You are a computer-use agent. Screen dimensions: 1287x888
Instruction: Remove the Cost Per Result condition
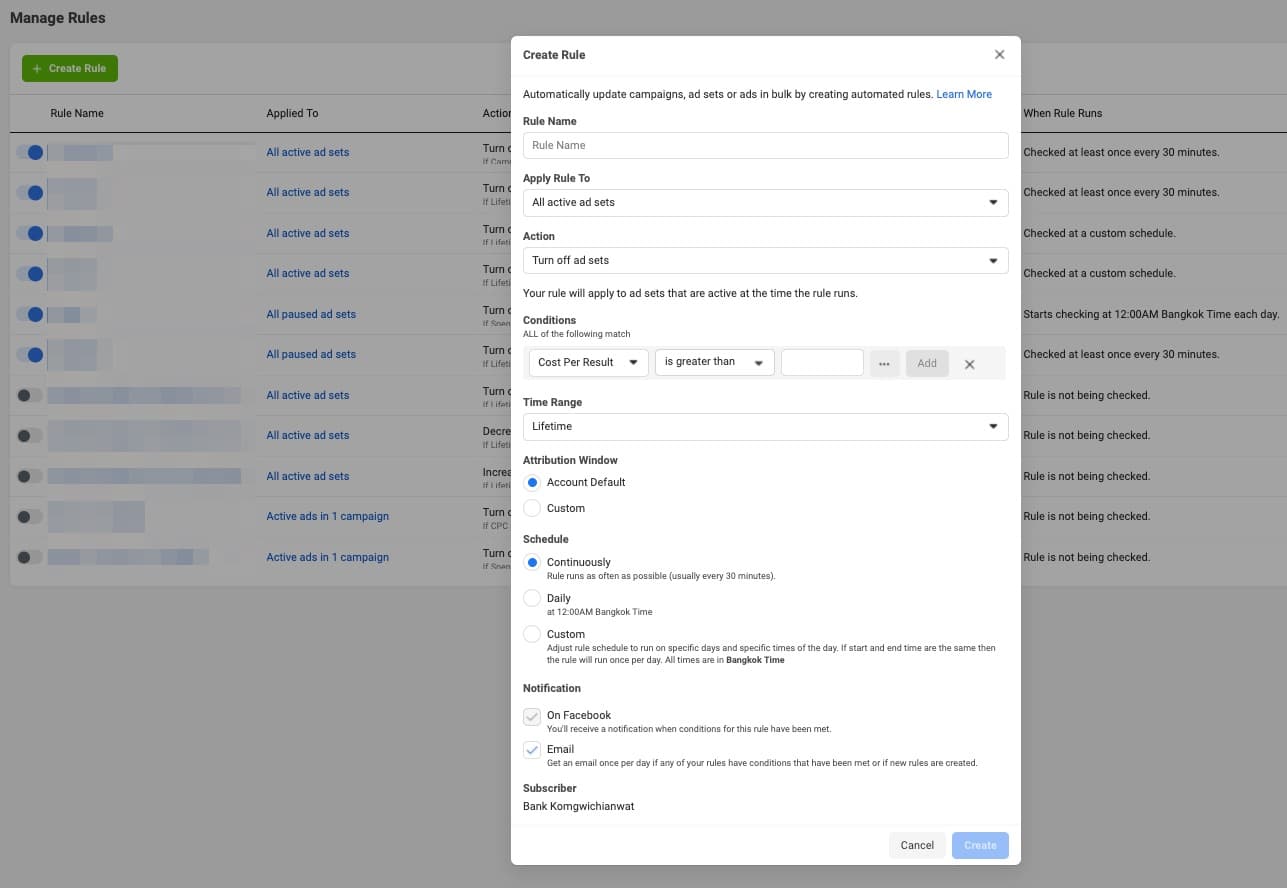pos(969,364)
